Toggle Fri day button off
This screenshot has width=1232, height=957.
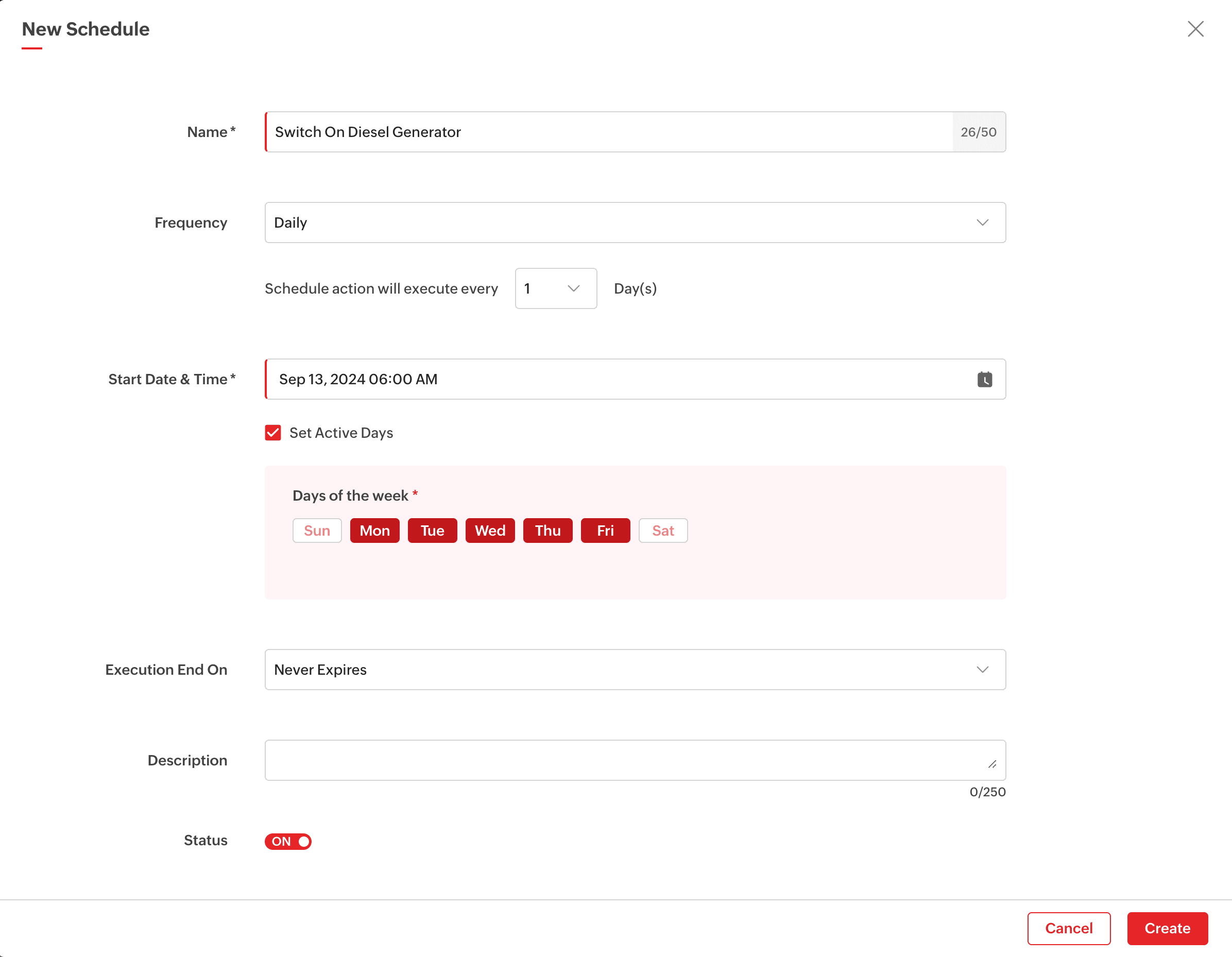pos(605,531)
